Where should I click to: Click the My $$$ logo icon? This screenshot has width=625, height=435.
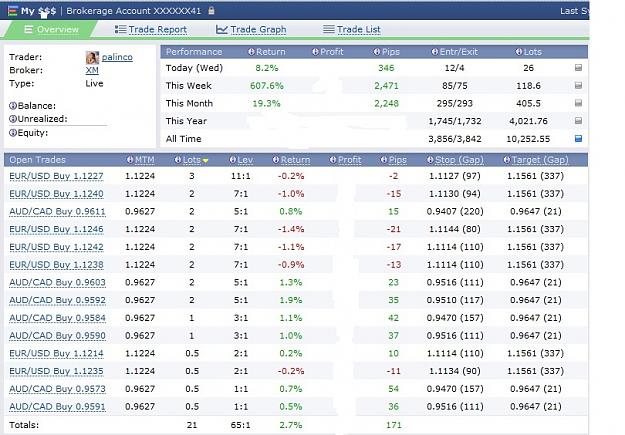[x=13, y=11]
